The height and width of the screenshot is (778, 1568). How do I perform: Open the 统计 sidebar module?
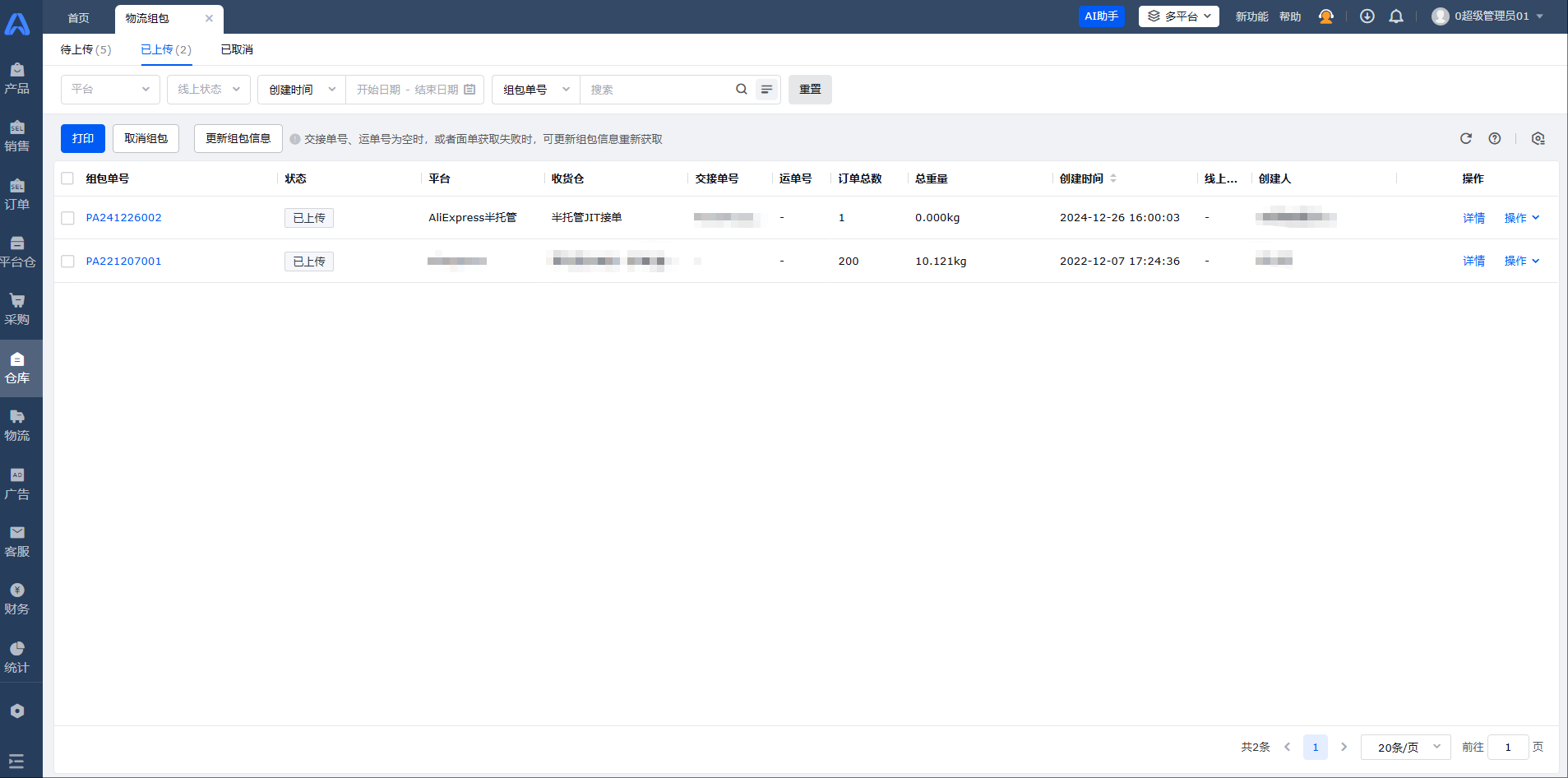[17, 658]
